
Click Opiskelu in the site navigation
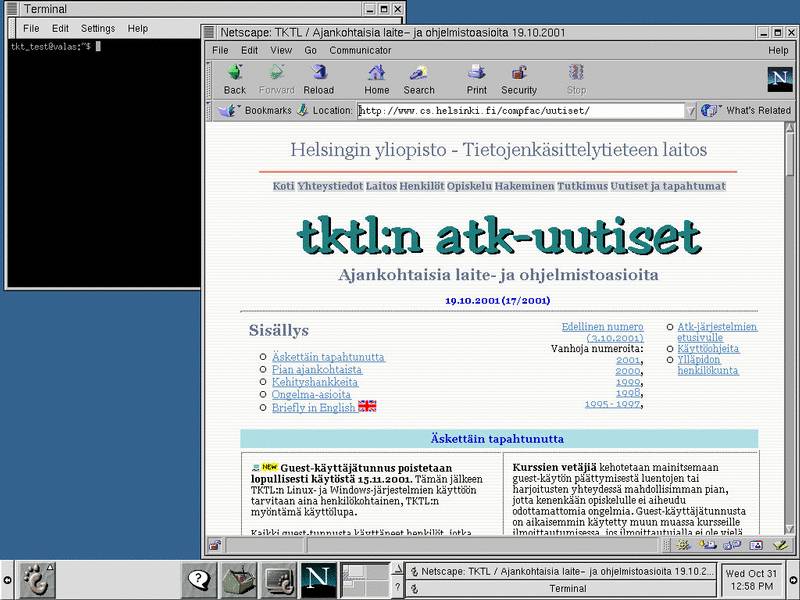pos(469,186)
